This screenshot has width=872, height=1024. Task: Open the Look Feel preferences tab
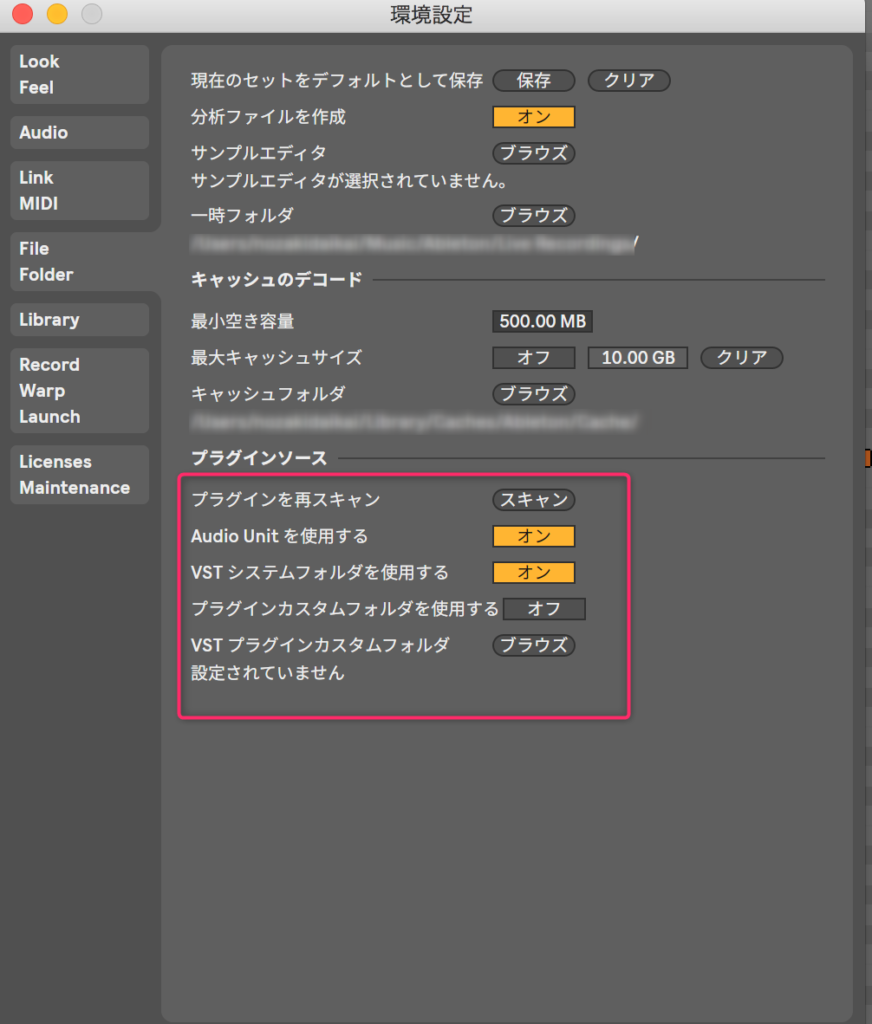click(x=79, y=74)
